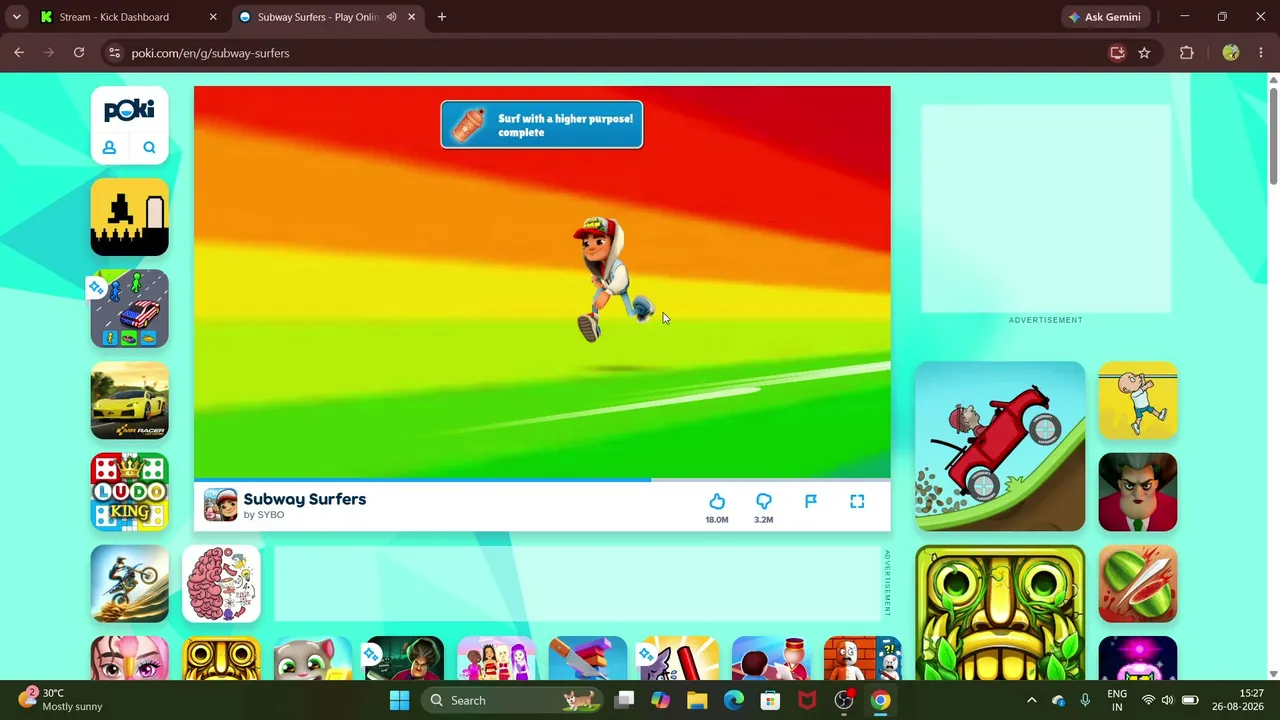
Task: Open McAfee from the taskbar
Action: 807,700
